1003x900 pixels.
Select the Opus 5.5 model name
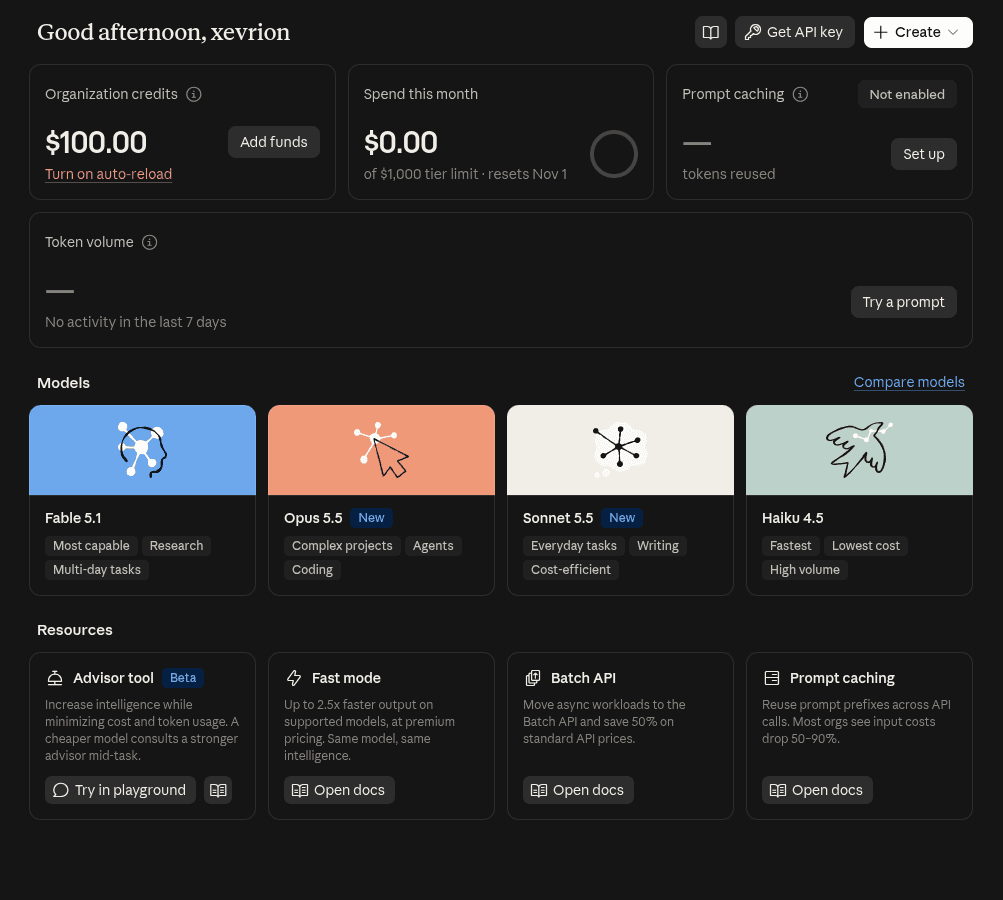tap(313, 518)
